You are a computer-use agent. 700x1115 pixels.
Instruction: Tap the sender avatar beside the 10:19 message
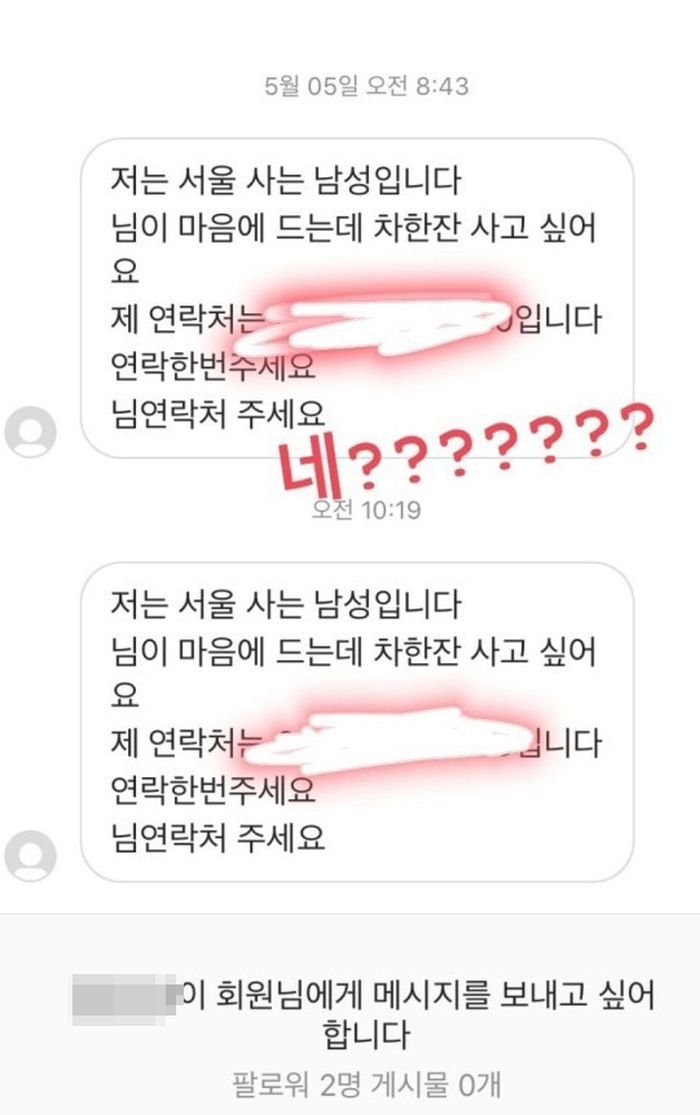[x=31, y=856]
